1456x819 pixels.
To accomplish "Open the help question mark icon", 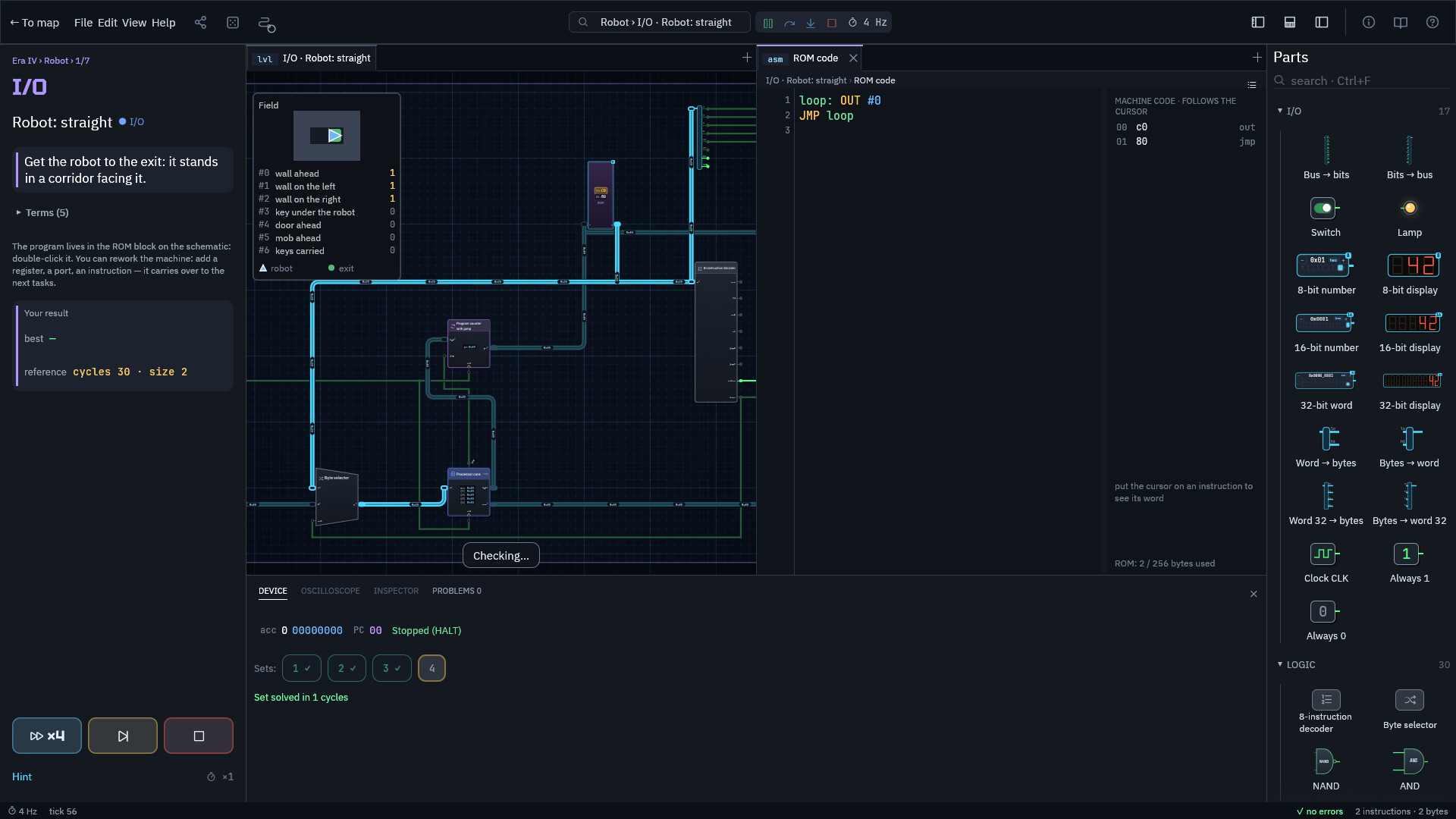I will [x=1432, y=23].
